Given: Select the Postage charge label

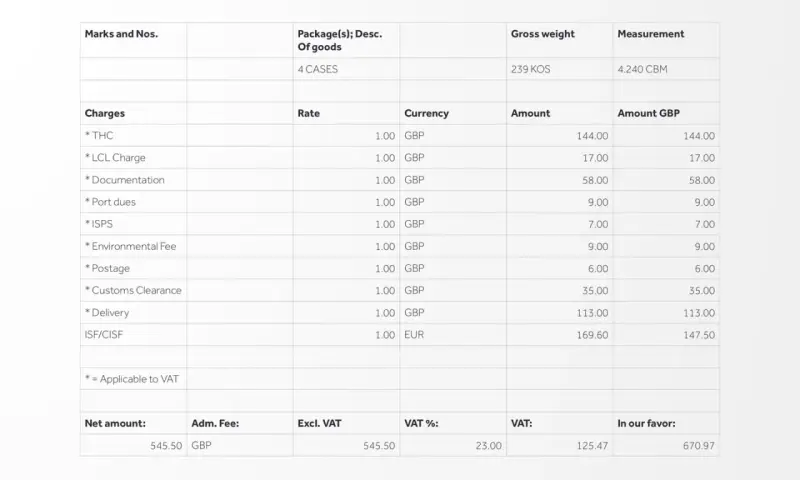Looking at the screenshot, I should click(x=107, y=268).
